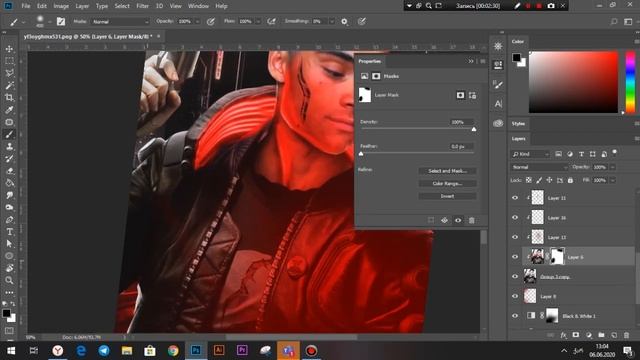Open the Image menu
This screenshot has height=360, width=640.
tap(61, 6)
